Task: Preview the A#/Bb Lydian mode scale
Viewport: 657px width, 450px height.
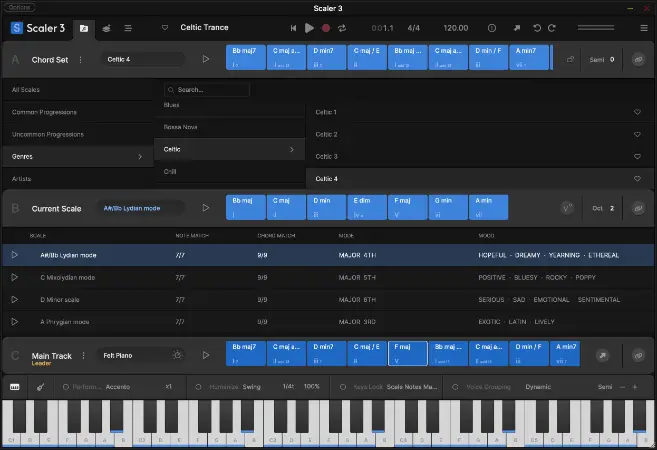Action: (15, 256)
